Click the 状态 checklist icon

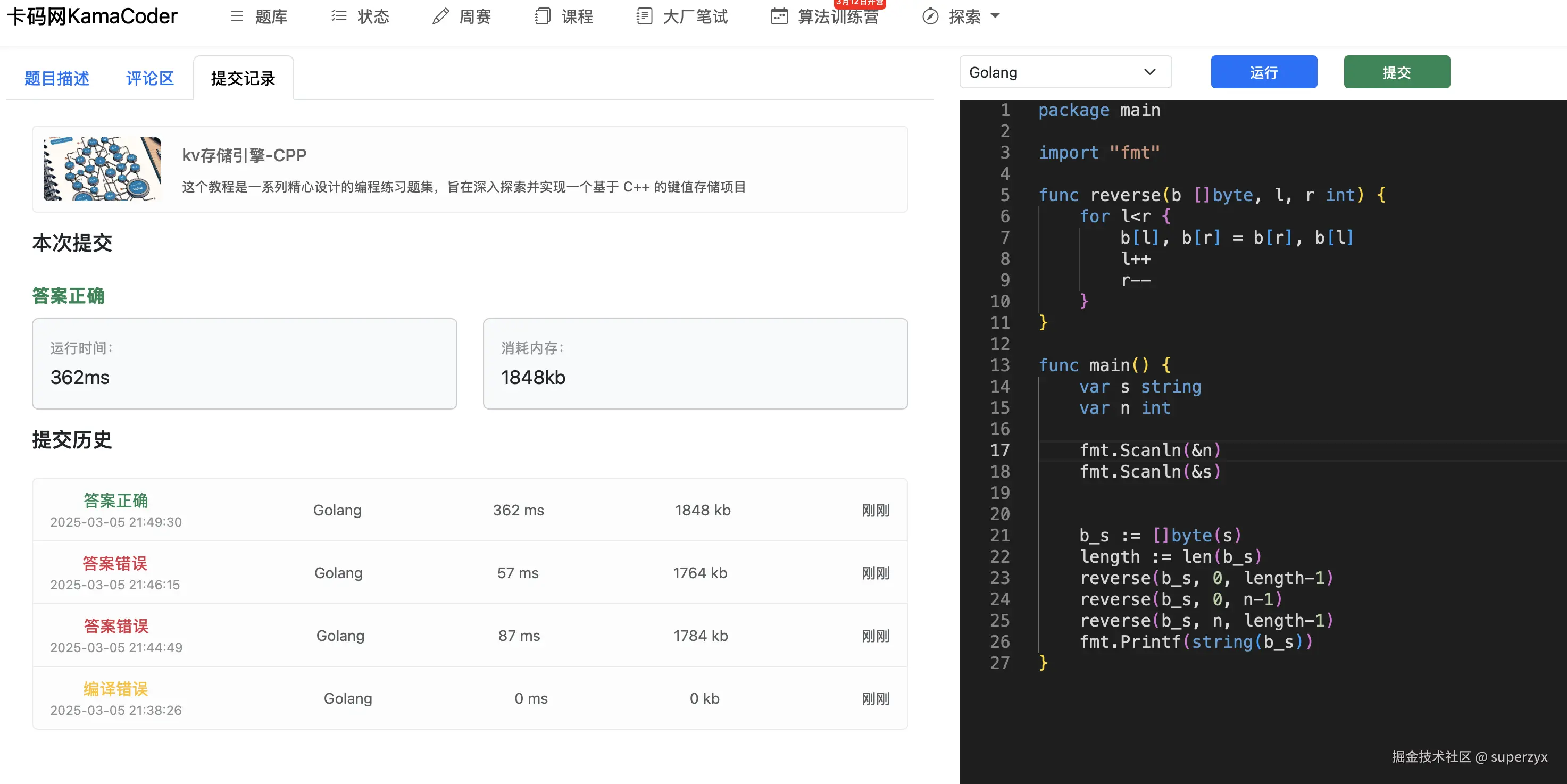(339, 16)
